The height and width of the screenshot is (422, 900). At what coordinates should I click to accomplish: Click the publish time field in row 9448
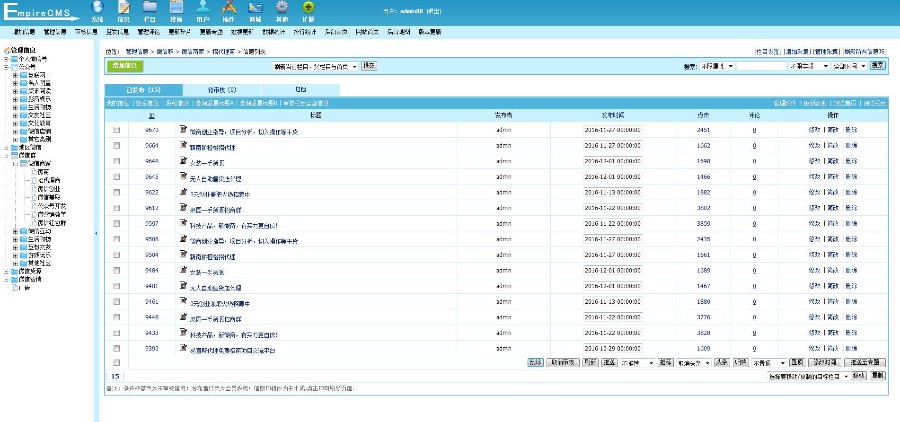(612, 317)
